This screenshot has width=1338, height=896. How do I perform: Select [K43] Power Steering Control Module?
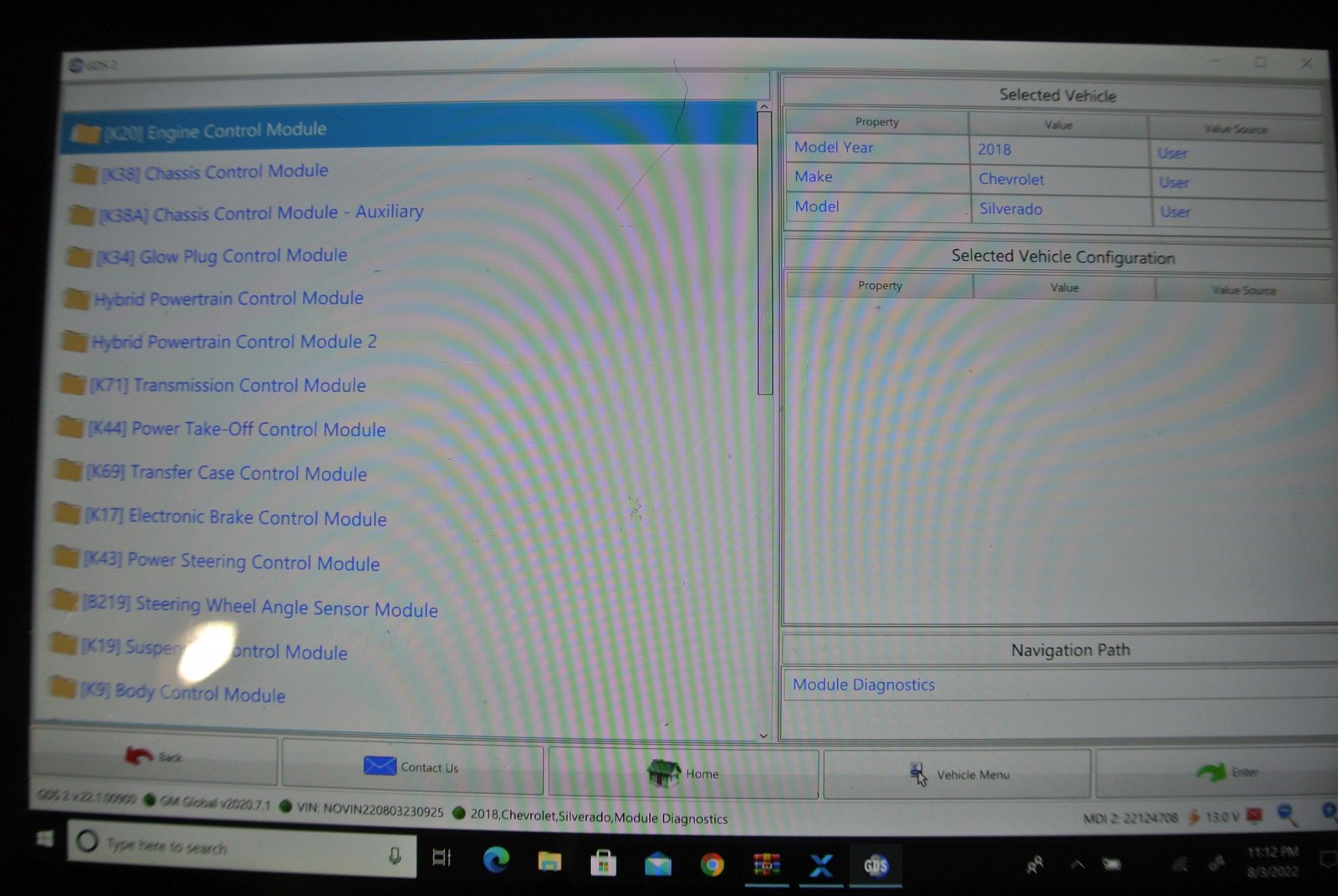232,561
